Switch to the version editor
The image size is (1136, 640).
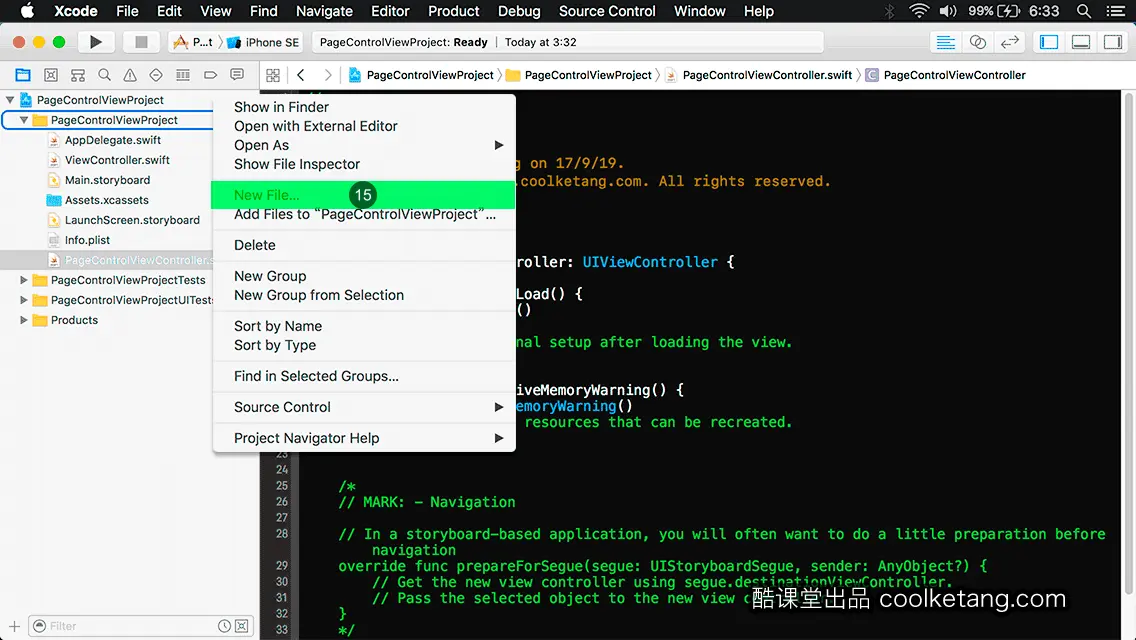click(x=1009, y=42)
